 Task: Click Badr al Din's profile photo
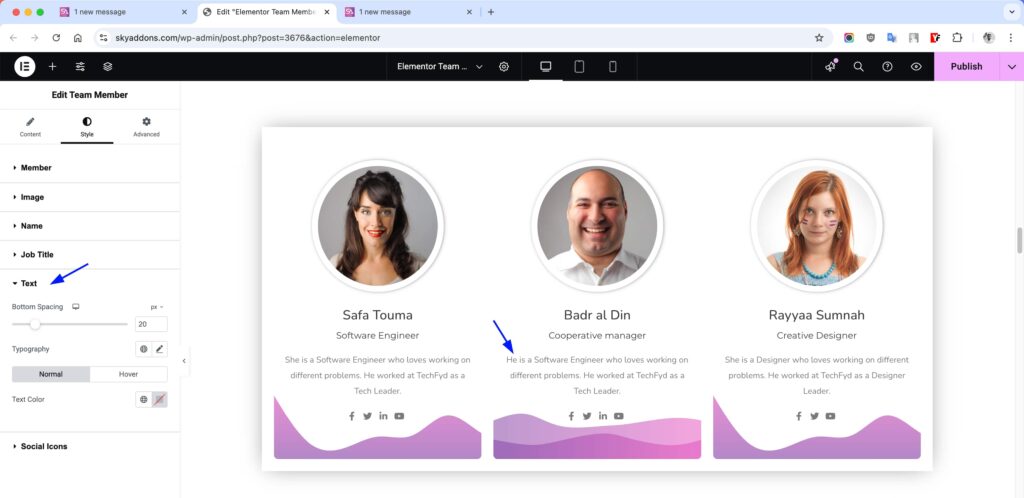click(x=597, y=226)
